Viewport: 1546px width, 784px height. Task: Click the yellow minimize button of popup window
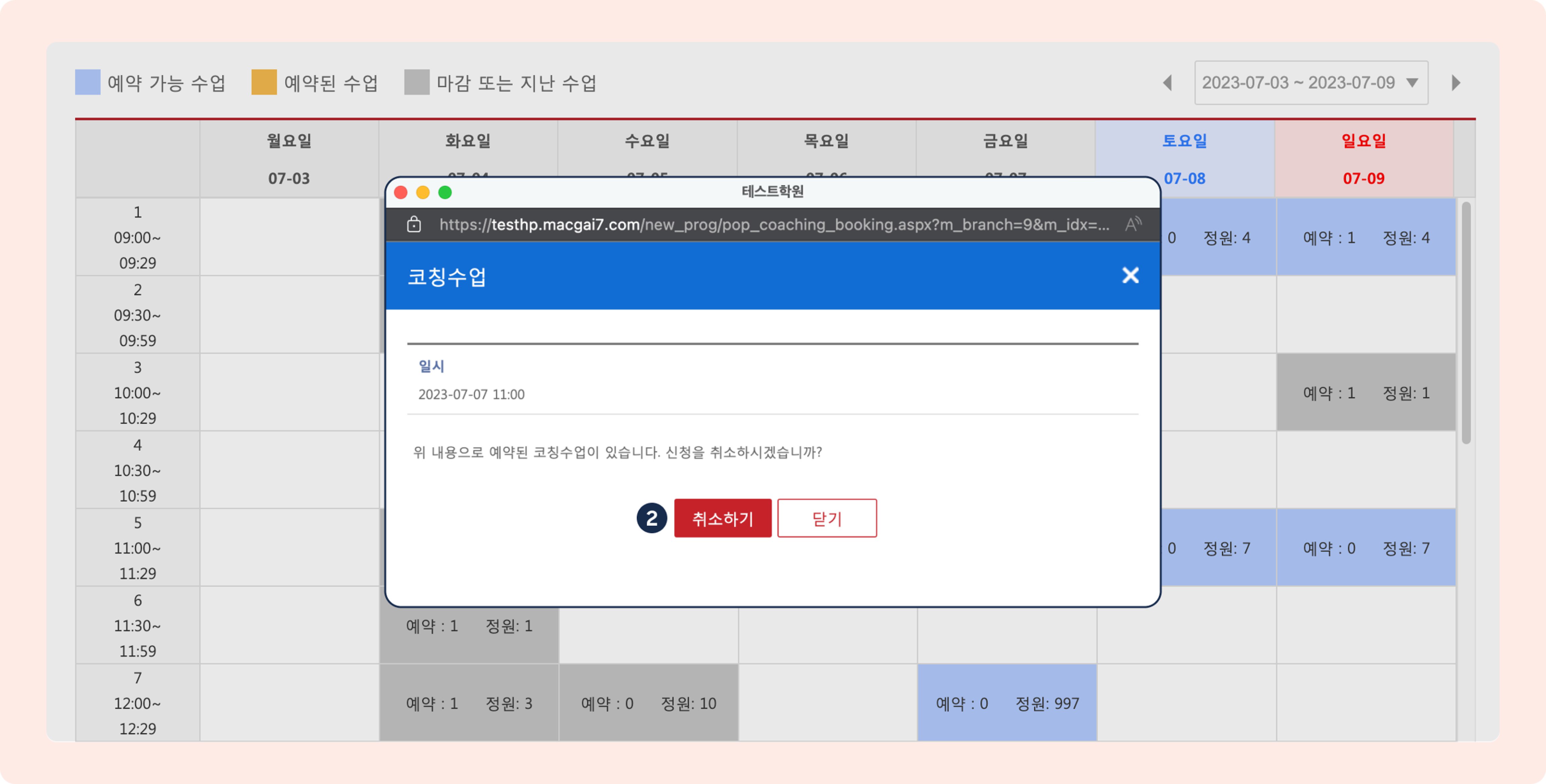point(422,192)
